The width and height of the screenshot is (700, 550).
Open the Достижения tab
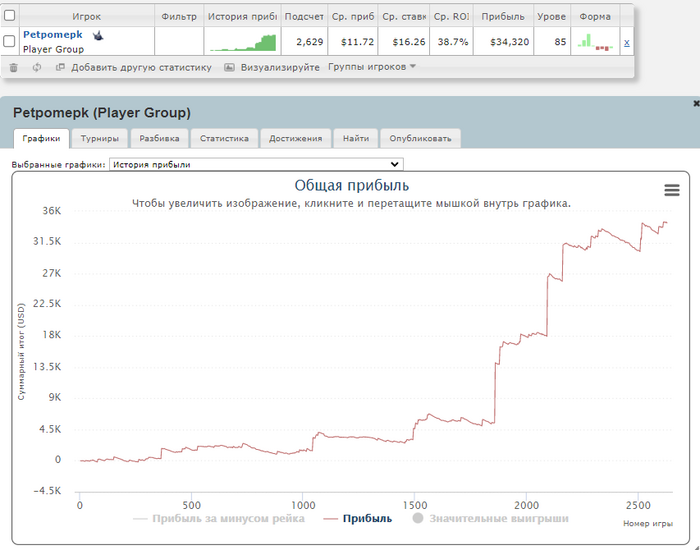click(295, 138)
